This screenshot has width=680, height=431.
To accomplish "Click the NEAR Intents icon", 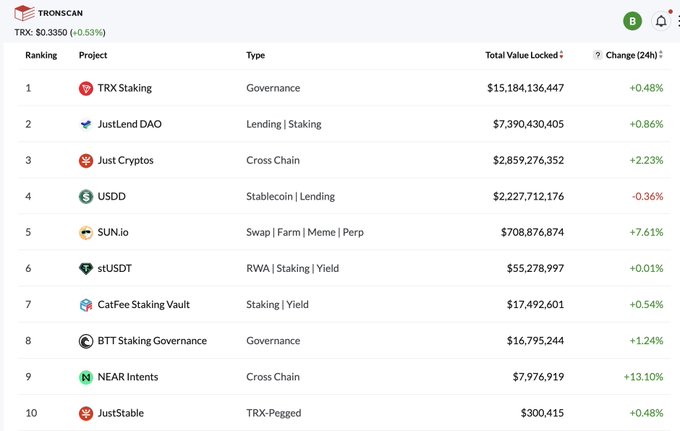I will coord(86,377).
